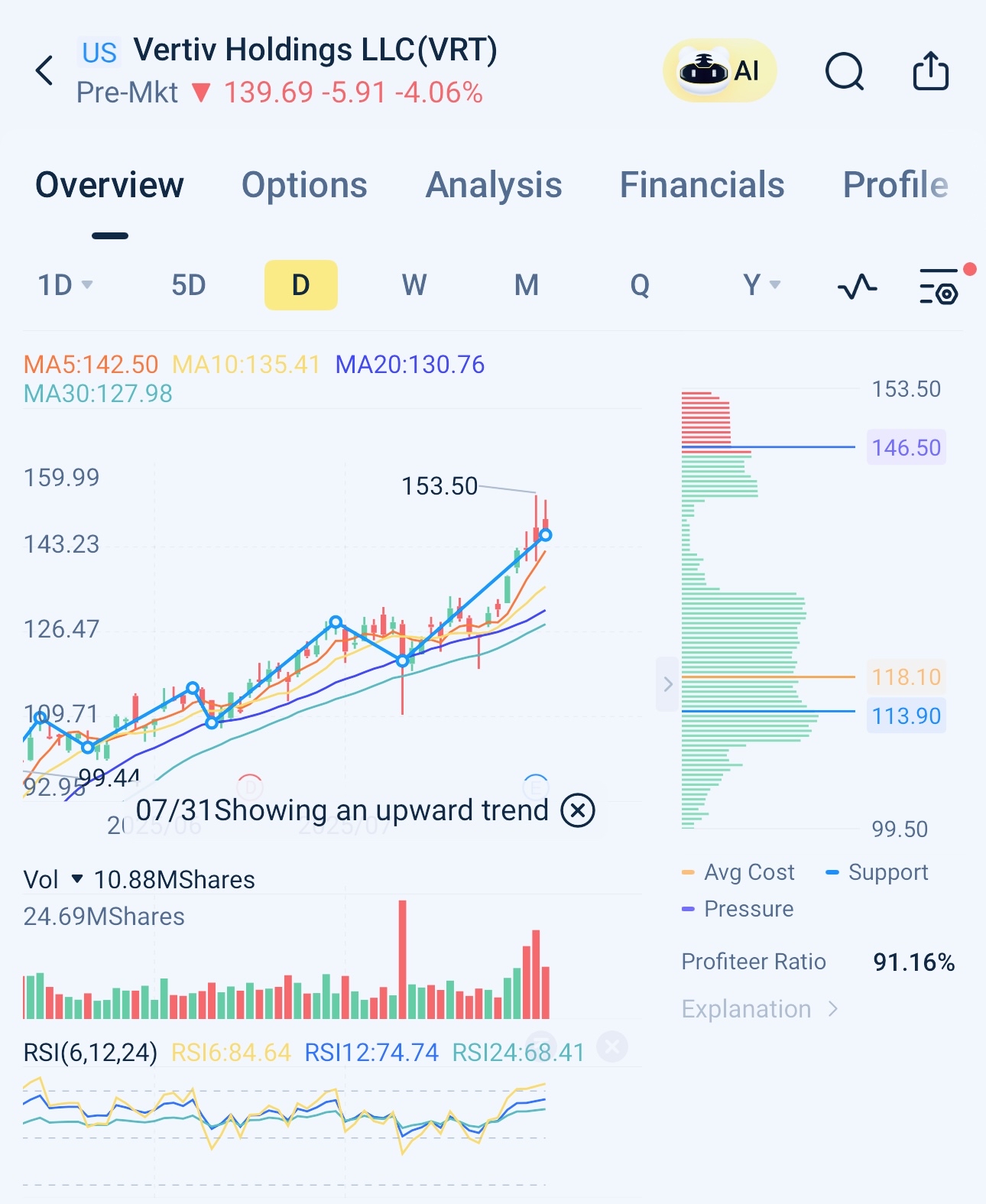Open the Explanation link
The height and width of the screenshot is (1204, 986).
759,1009
